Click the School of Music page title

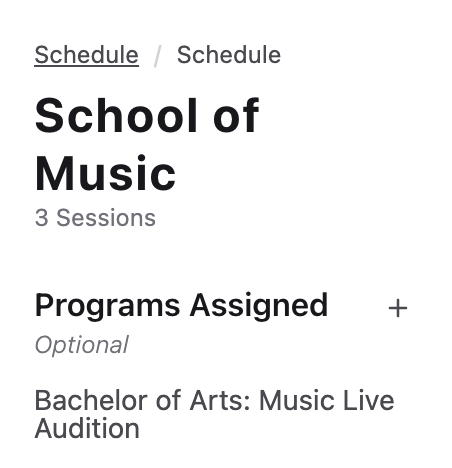147,144
